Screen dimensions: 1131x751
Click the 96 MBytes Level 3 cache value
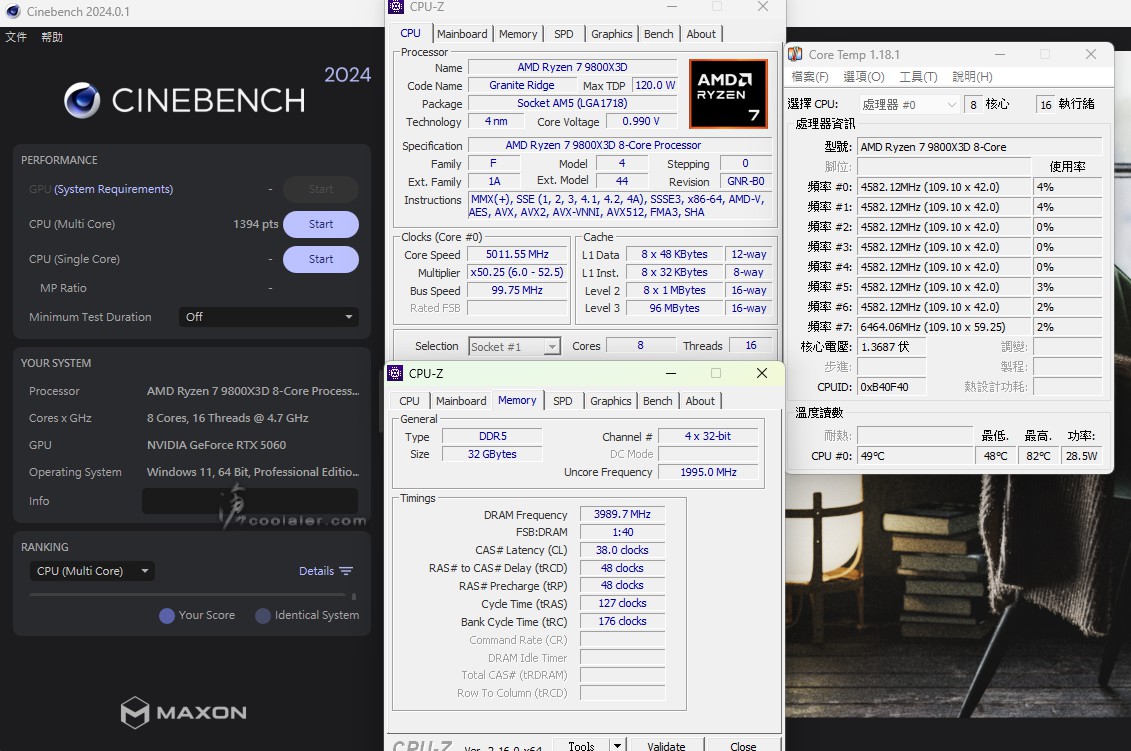click(674, 308)
